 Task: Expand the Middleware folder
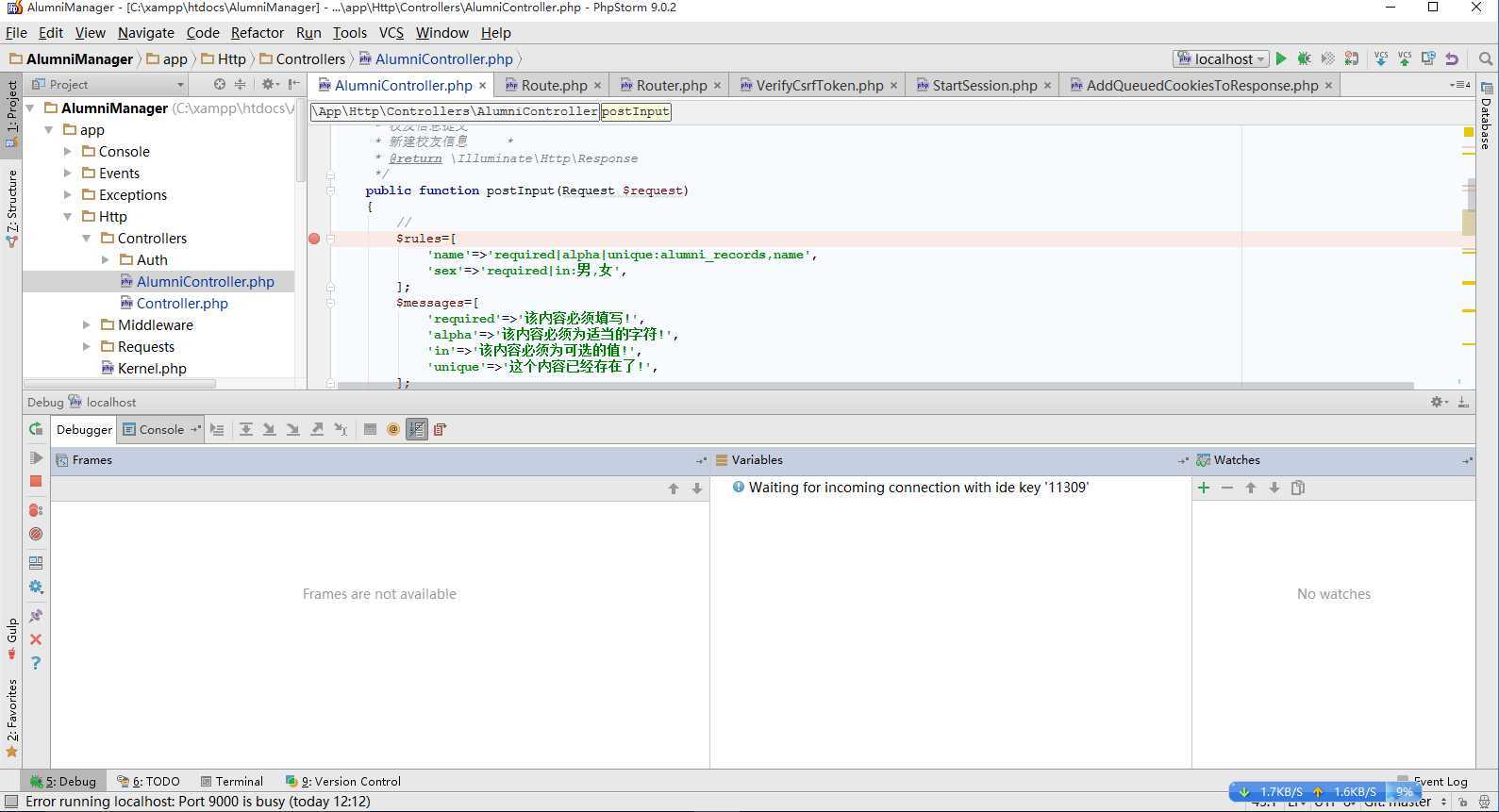(86, 325)
